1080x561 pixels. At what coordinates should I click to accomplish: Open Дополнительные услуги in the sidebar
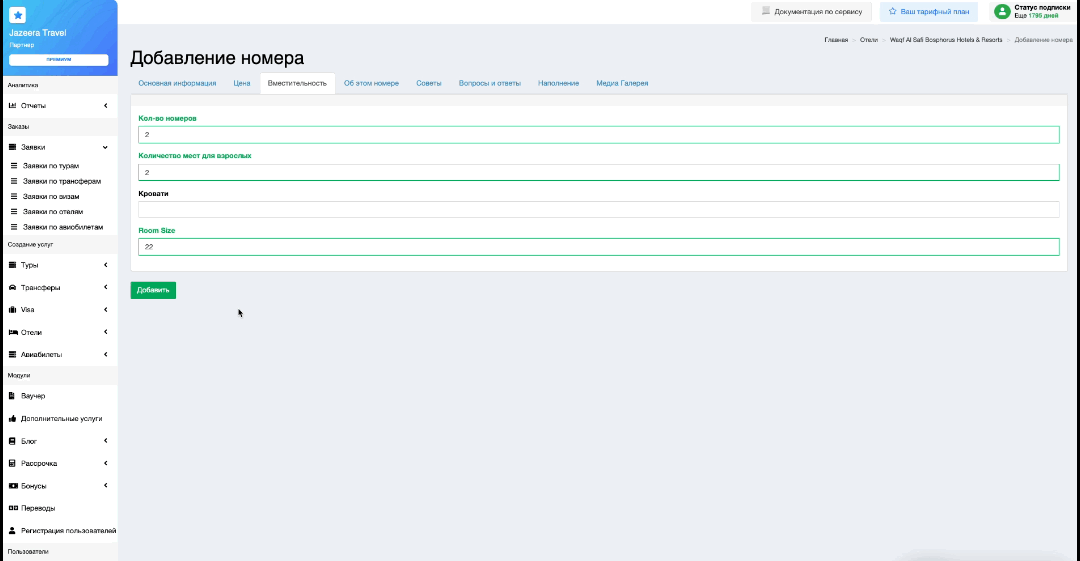pyautogui.click(x=61, y=419)
